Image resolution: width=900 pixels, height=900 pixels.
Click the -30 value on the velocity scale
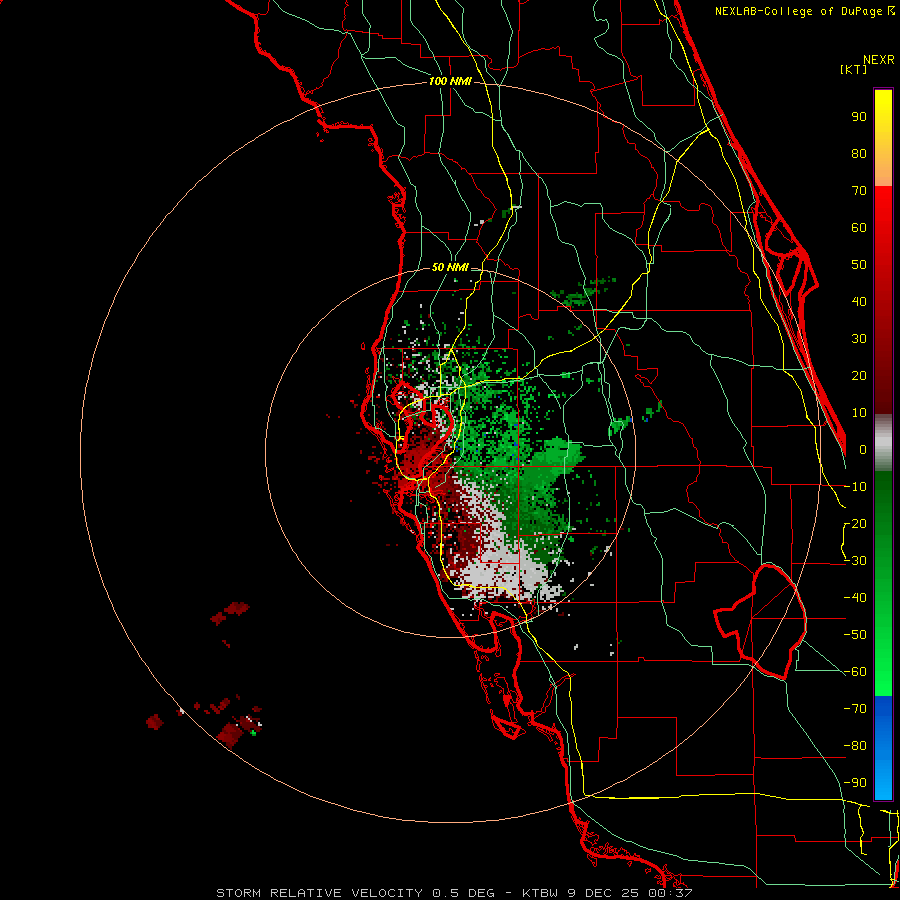855,561
